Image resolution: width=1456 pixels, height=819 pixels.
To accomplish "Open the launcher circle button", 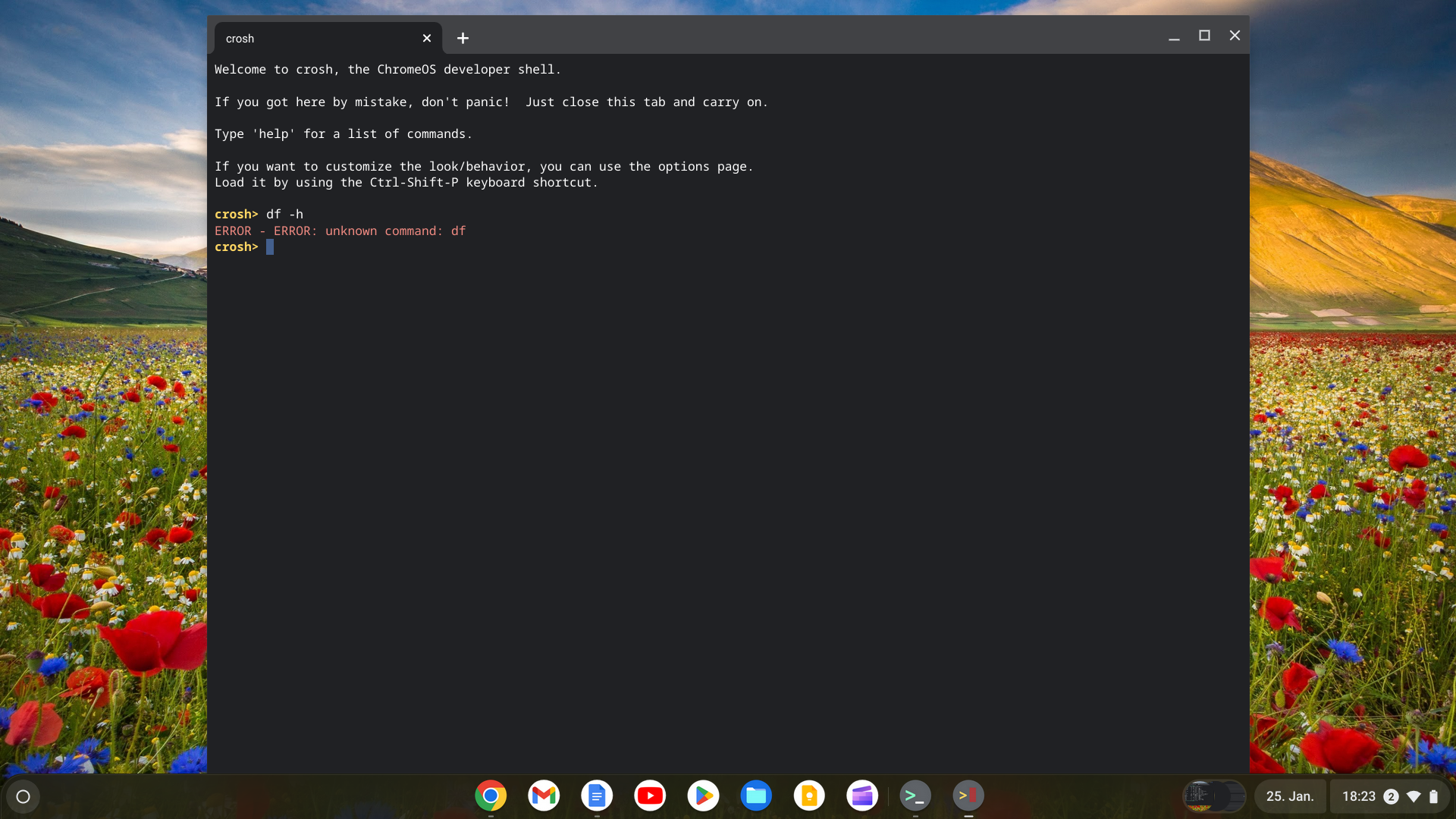I will pyautogui.click(x=23, y=796).
